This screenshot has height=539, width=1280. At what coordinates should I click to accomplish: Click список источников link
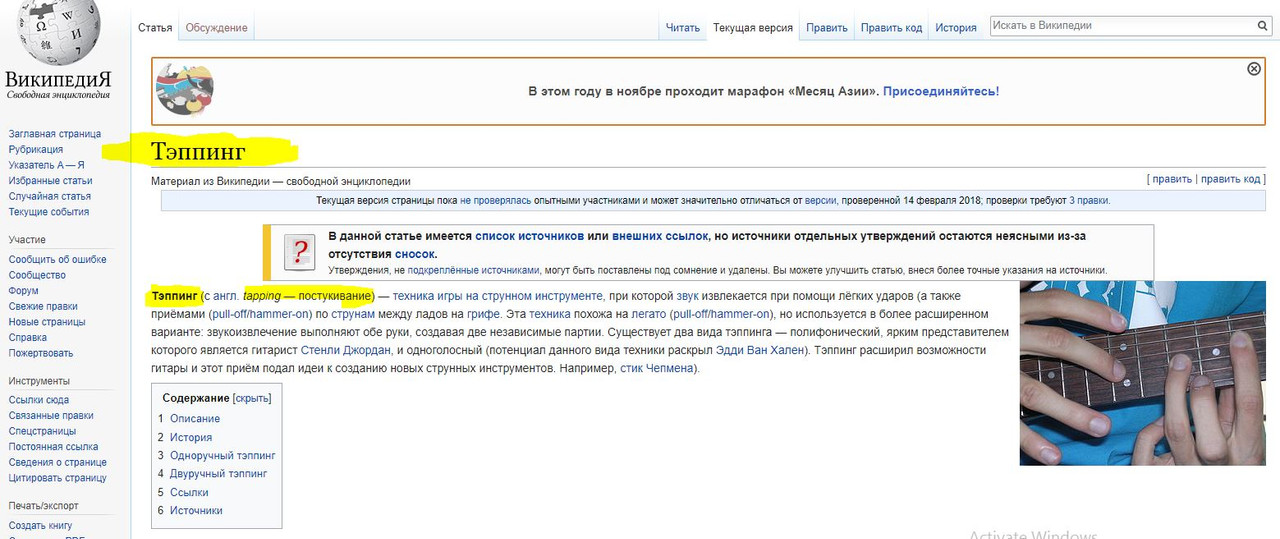(529, 237)
